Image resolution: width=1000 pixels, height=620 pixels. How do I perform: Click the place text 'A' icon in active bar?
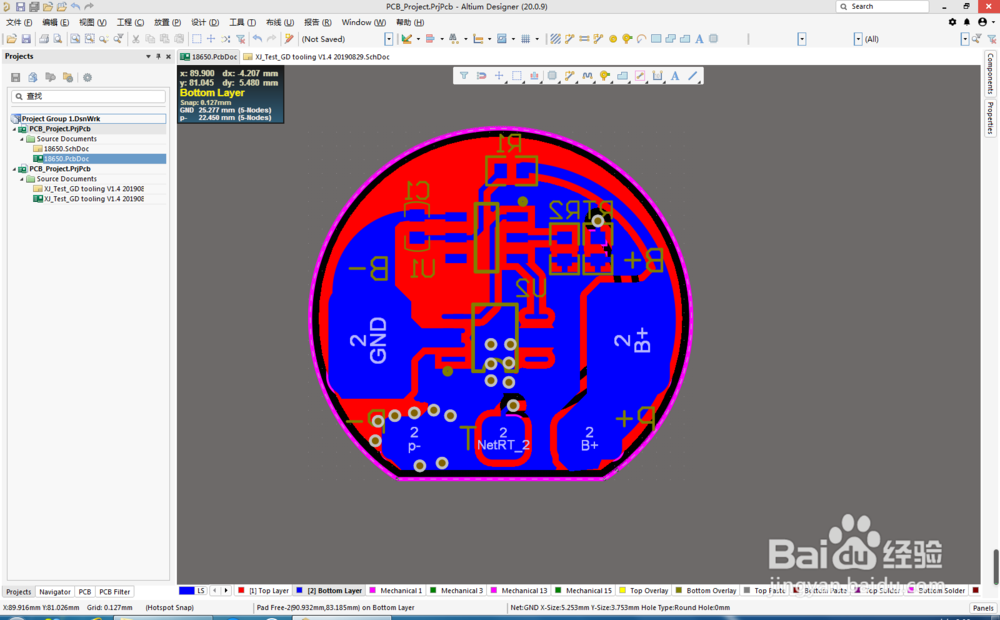(675, 76)
